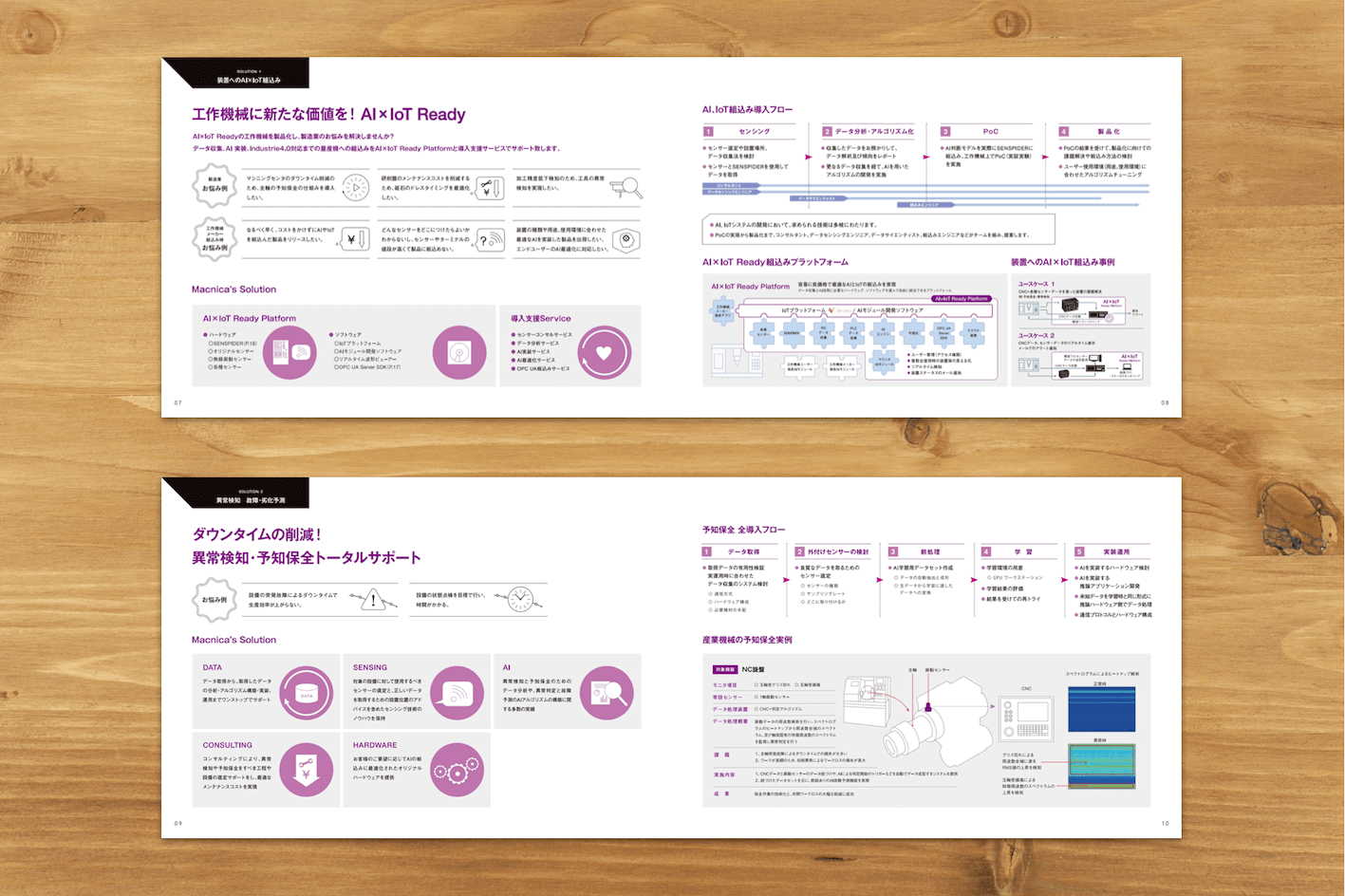Click the warning triangle exclamation icon
Viewport: 1345px width, 896px height.
pos(373,599)
